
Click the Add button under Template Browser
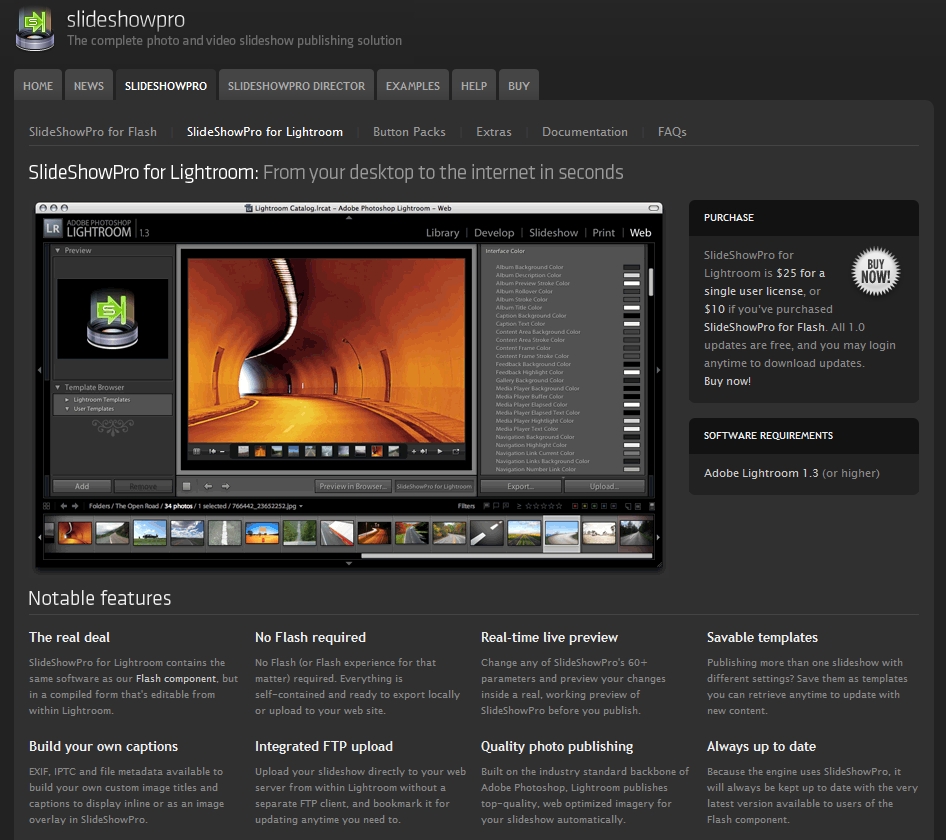tap(81, 486)
